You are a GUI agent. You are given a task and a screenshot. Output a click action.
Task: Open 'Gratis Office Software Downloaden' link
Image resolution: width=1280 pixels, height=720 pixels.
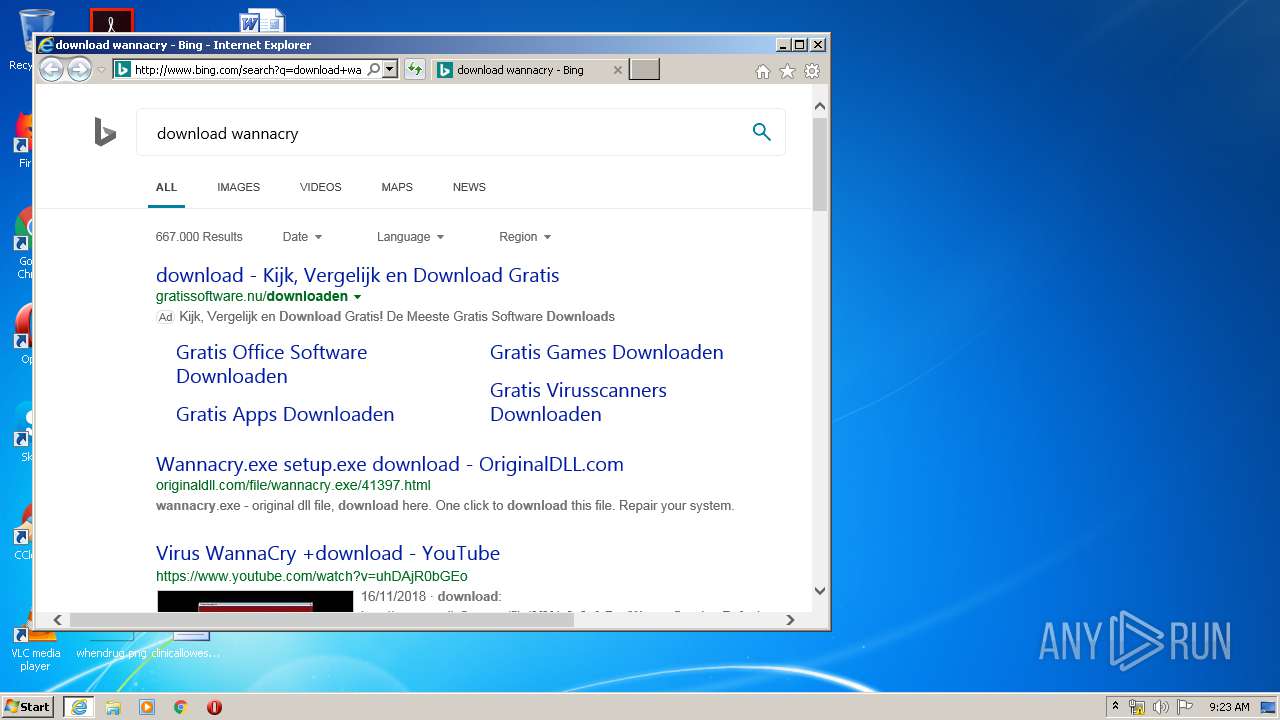tap(271, 364)
